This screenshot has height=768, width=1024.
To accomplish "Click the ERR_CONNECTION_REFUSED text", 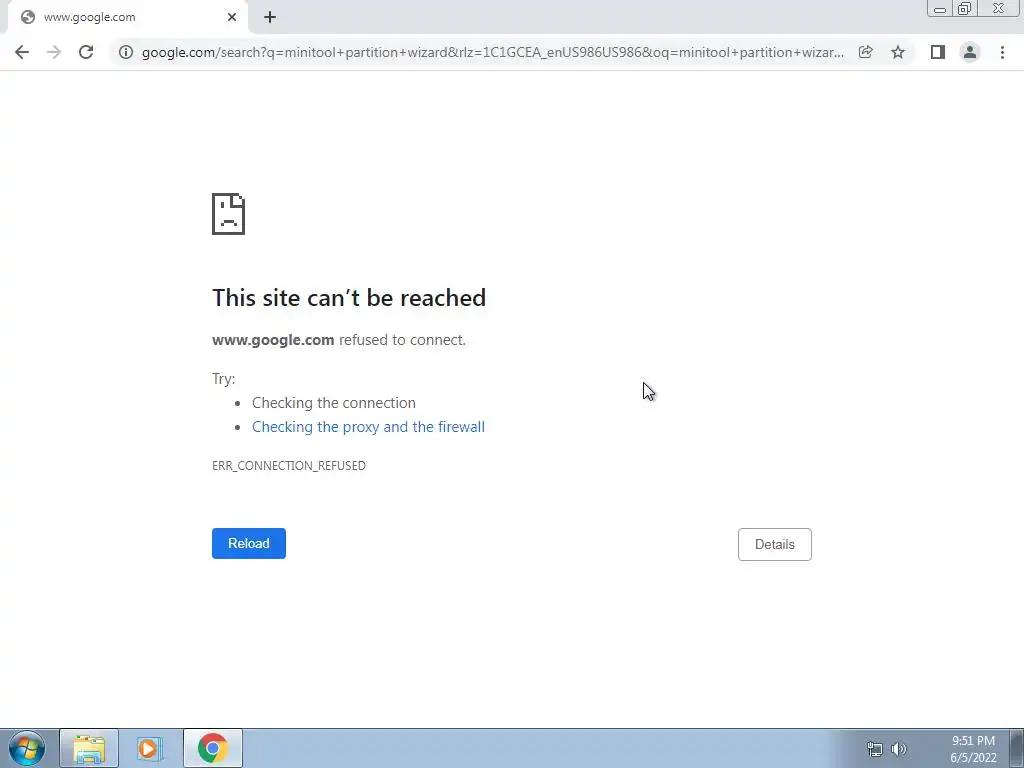I will coord(289,466).
